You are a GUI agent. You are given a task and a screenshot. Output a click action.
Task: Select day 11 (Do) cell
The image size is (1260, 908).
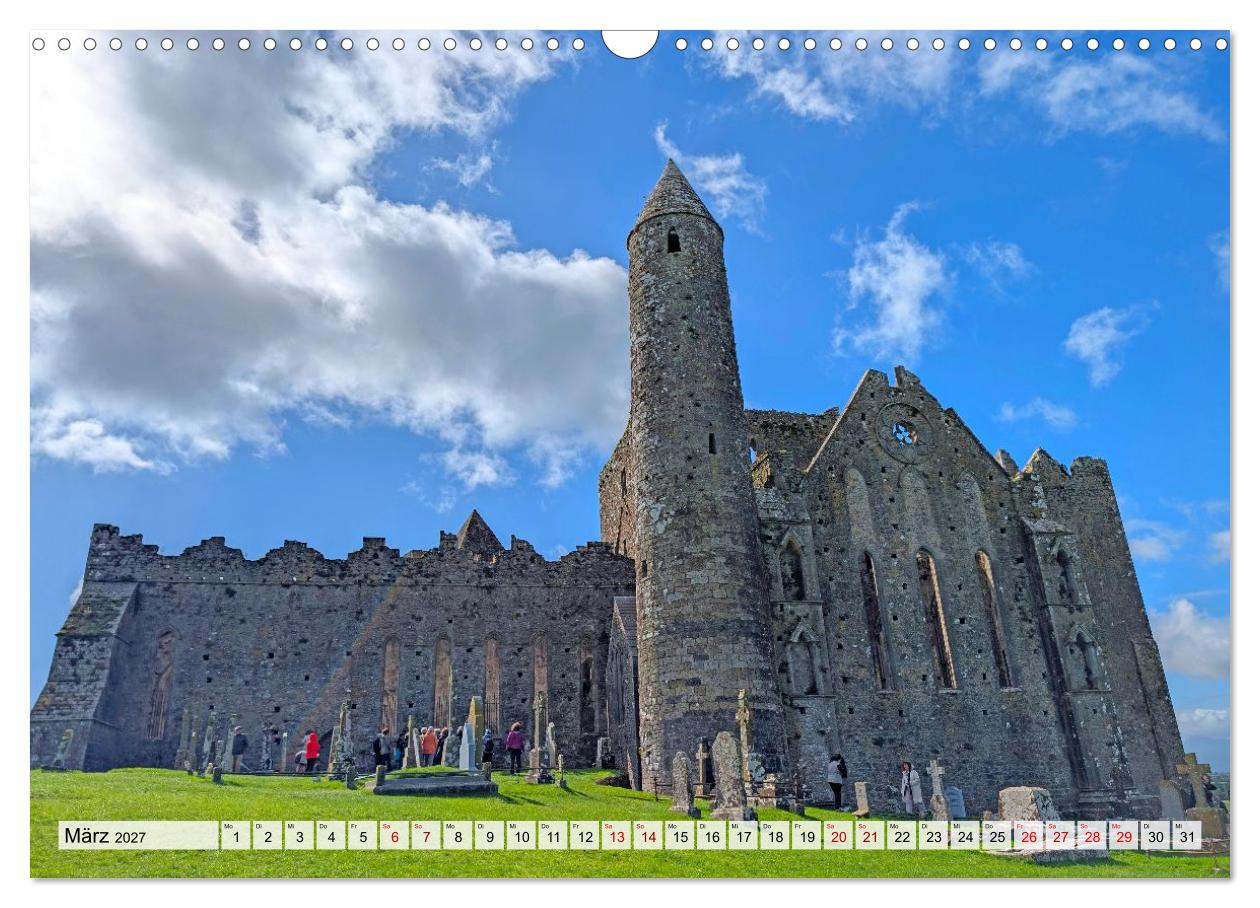(553, 836)
